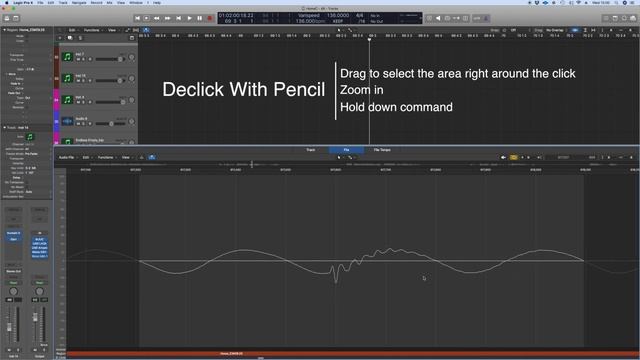Viewport: 640px width, 360px height.
Task: Click the red Record button
Action: point(210,18)
